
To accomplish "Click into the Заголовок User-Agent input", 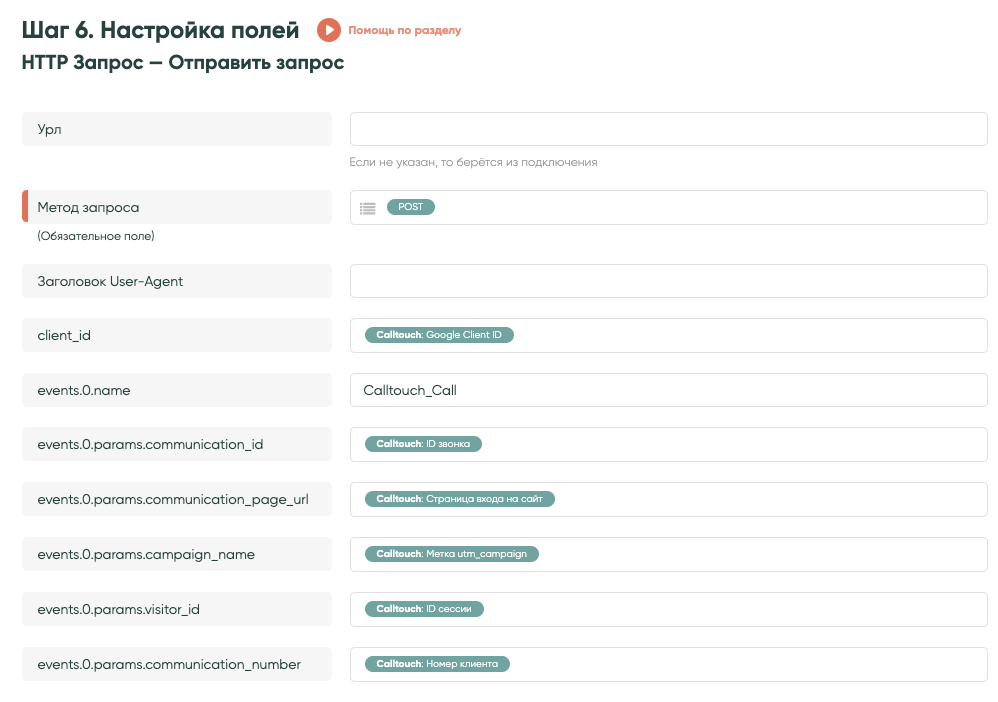I will pos(668,281).
